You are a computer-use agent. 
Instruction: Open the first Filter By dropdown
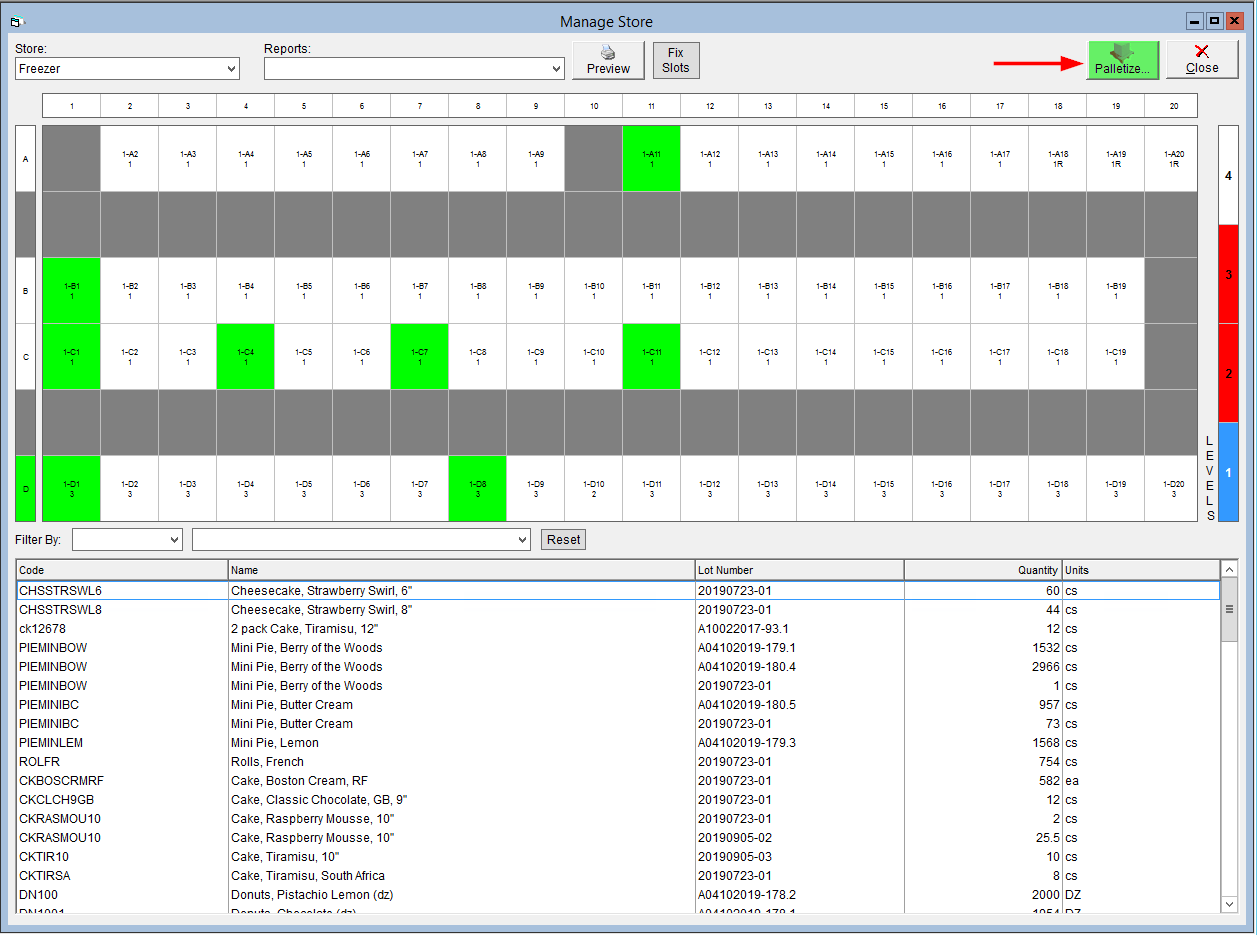[x=127, y=540]
